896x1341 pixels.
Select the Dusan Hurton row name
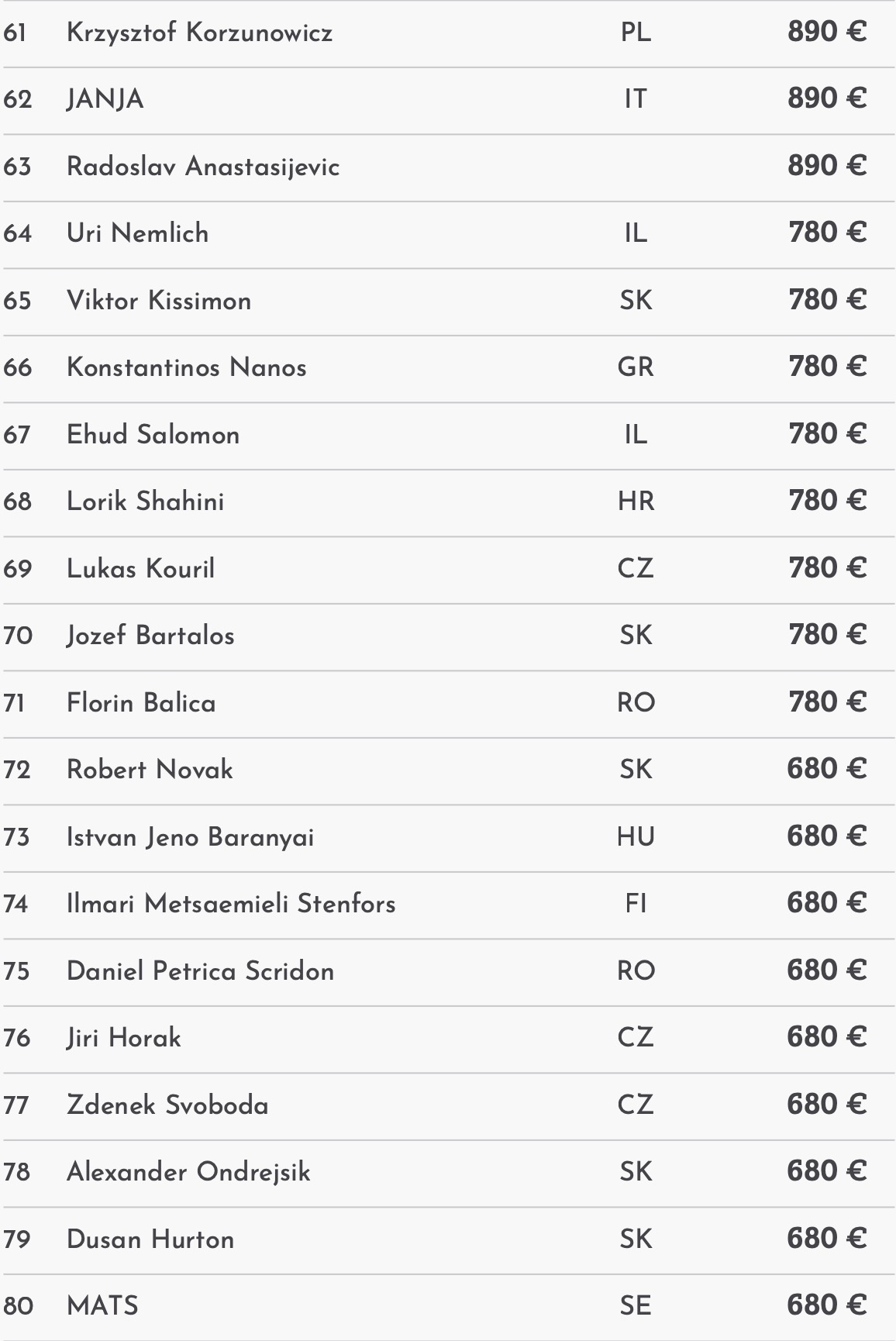point(150,1239)
